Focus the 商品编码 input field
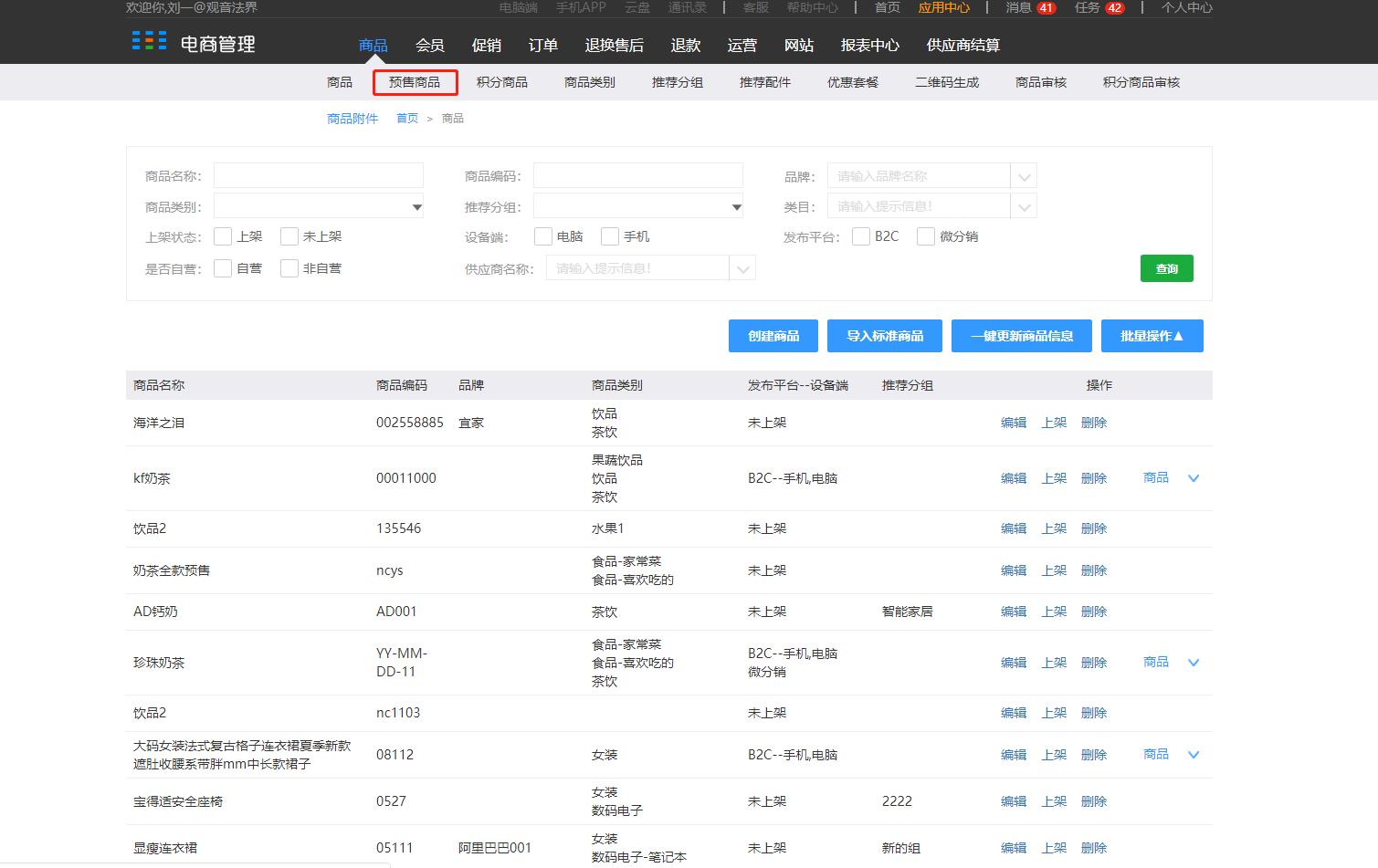This screenshot has height=868, width=1378. (x=638, y=175)
